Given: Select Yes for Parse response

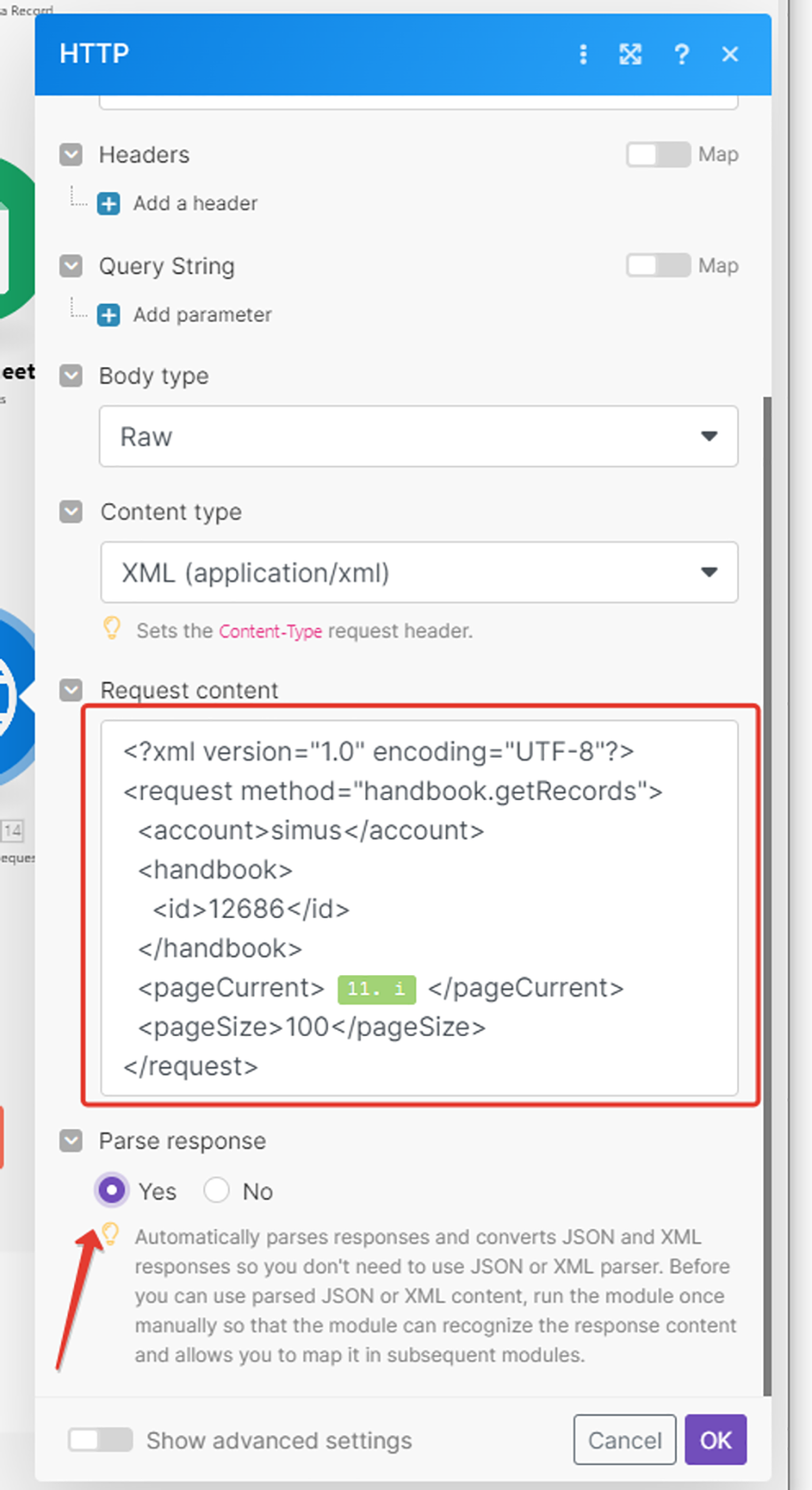Looking at the screenshot, I should tap(112, 1190).
